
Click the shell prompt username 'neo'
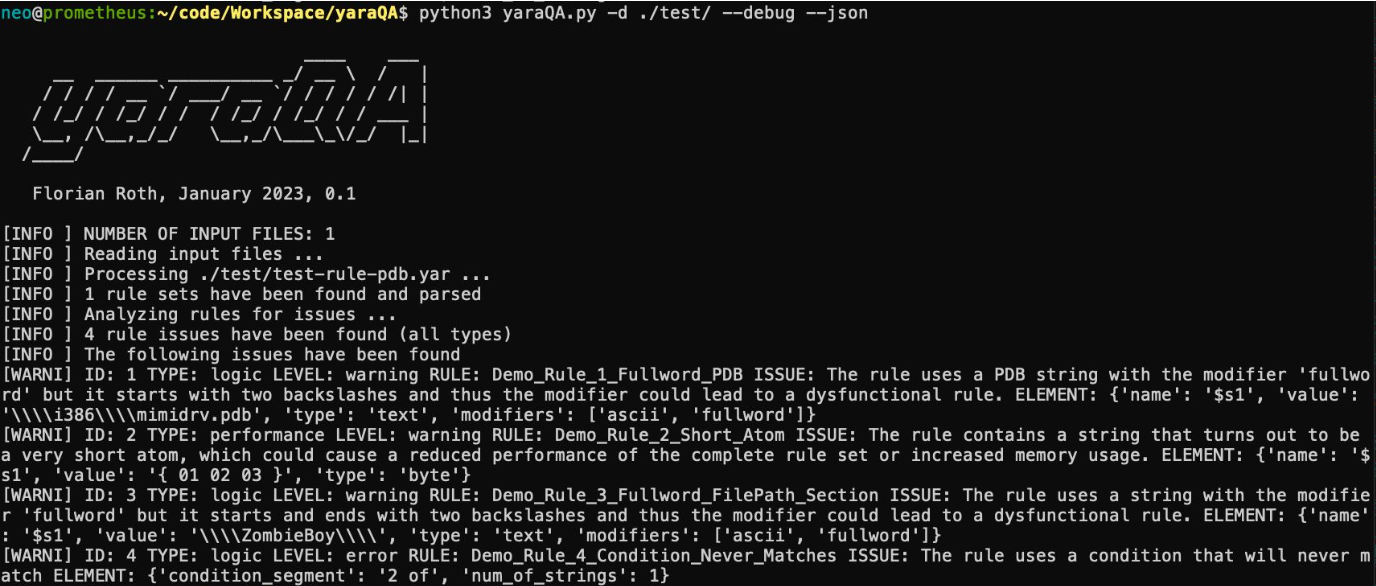(13, 13)
